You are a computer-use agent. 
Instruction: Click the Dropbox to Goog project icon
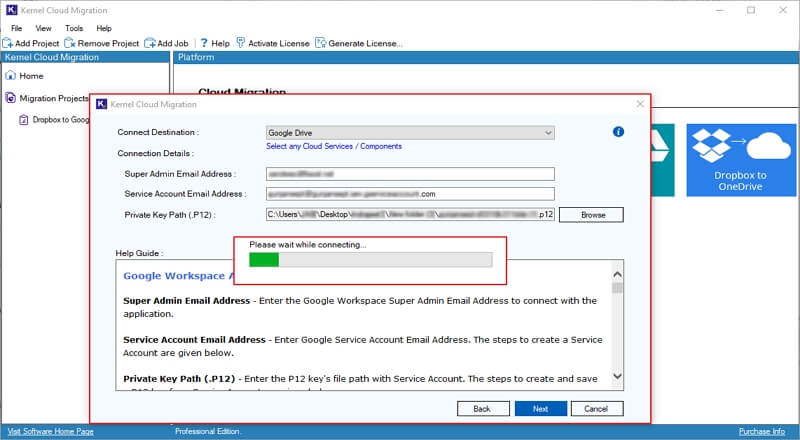click(23, 120)
